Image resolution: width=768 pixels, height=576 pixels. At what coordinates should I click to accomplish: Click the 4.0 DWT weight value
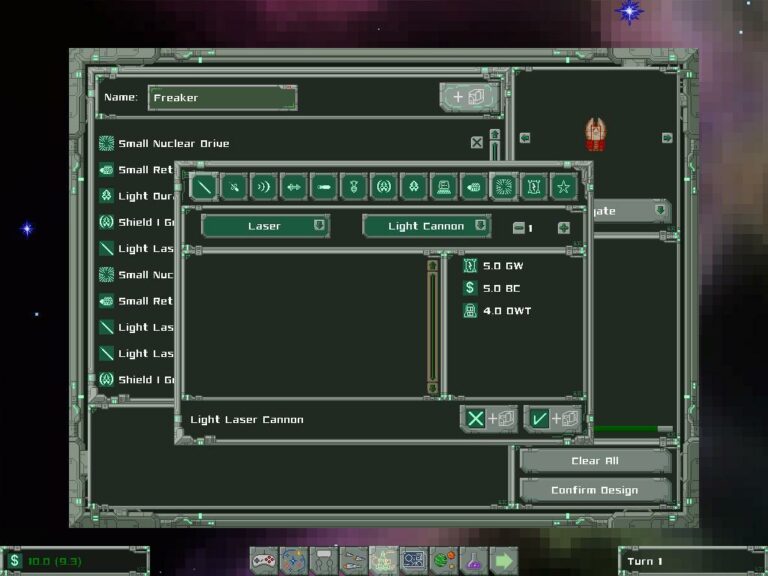[507, 311]
